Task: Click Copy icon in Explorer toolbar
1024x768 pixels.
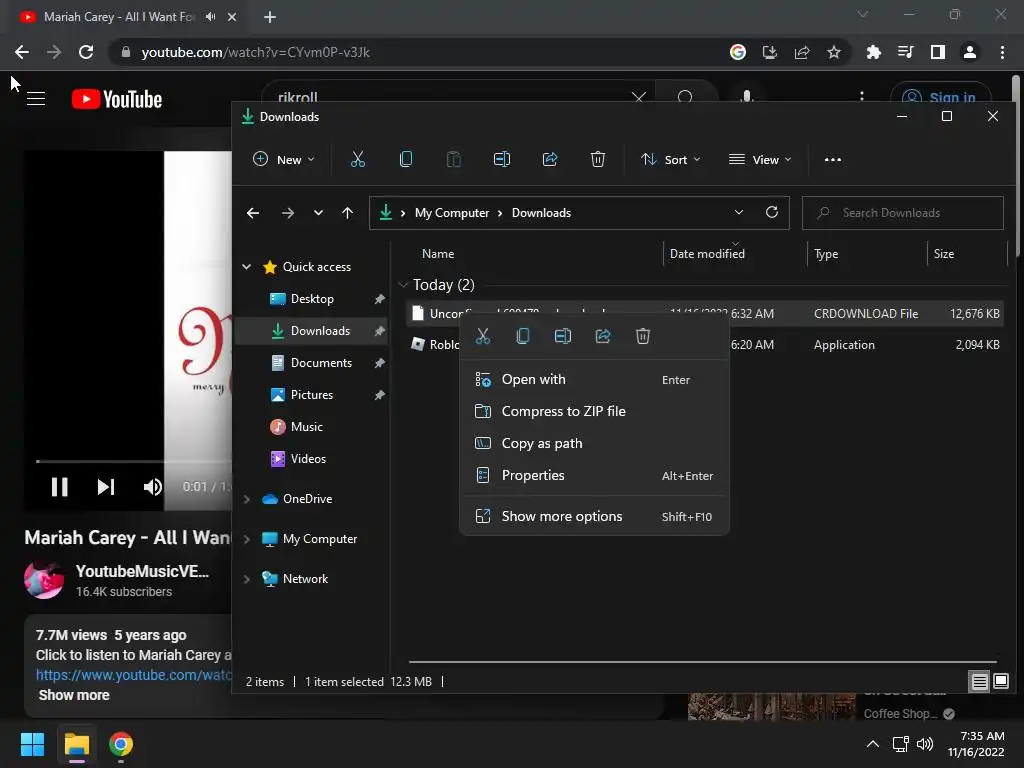Action: (x=406, y=159)
